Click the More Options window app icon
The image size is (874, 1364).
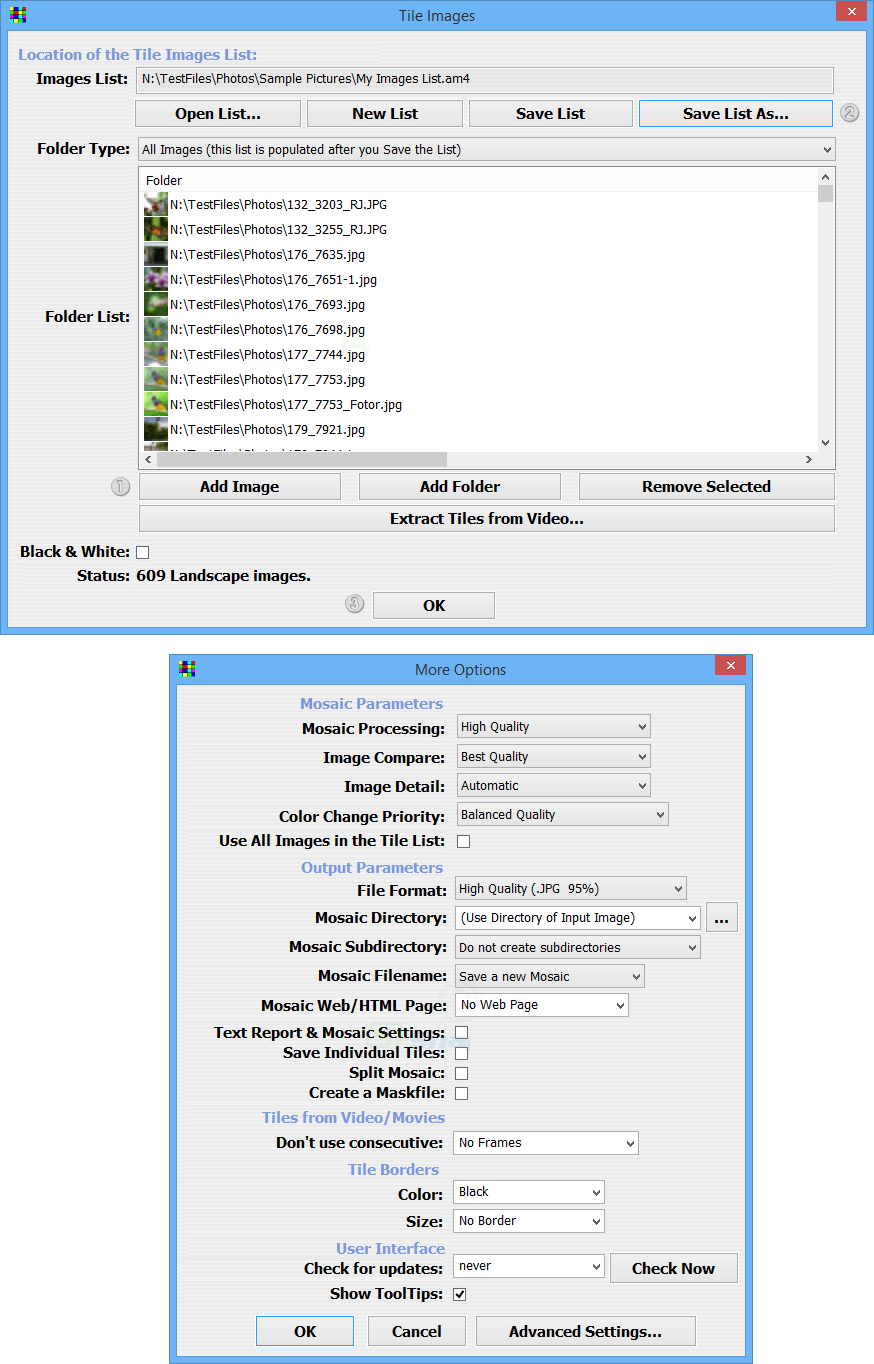[187, 669]
